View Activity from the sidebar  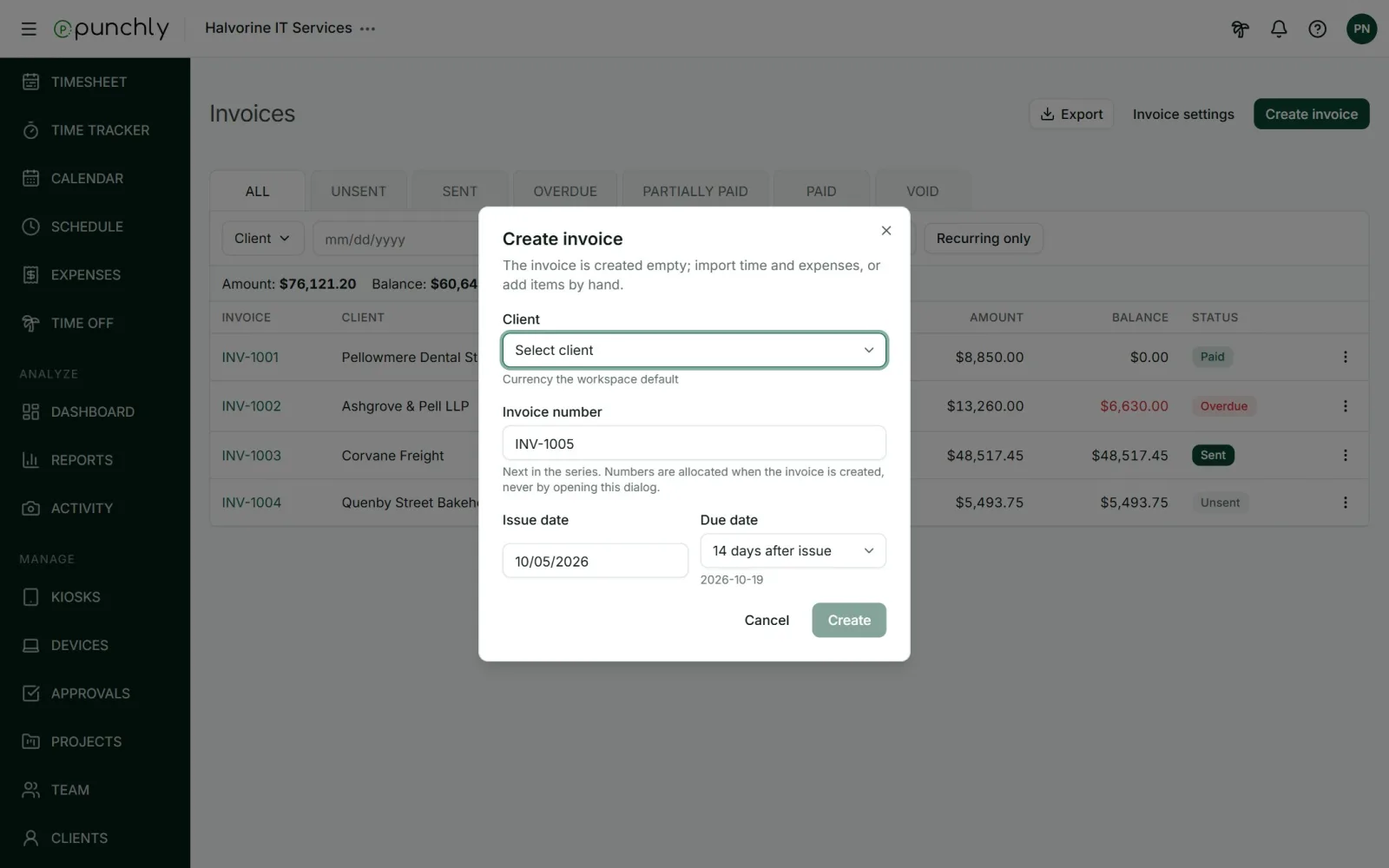tap(95, 508)
